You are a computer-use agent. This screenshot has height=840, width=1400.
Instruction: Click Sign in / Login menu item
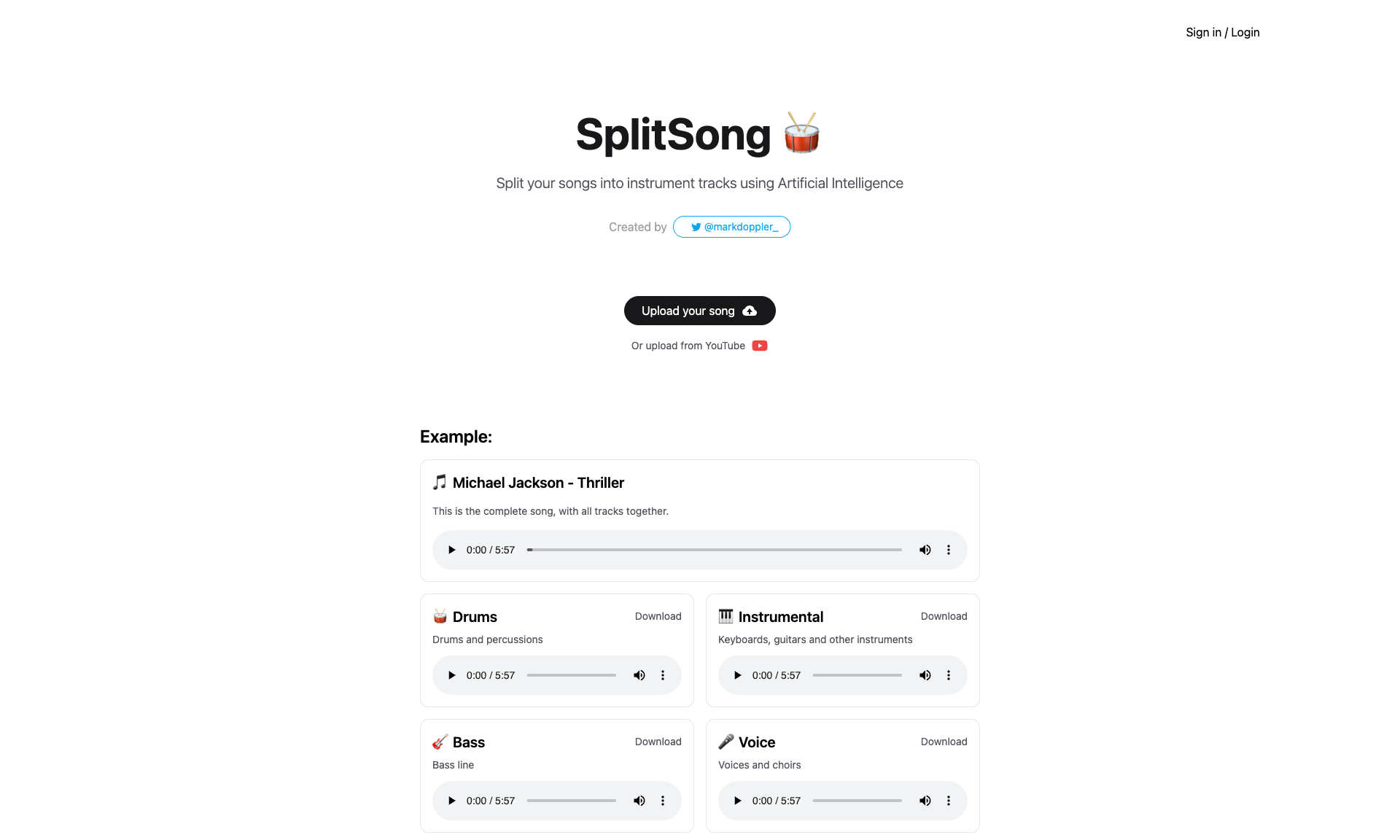(1223, 32)
